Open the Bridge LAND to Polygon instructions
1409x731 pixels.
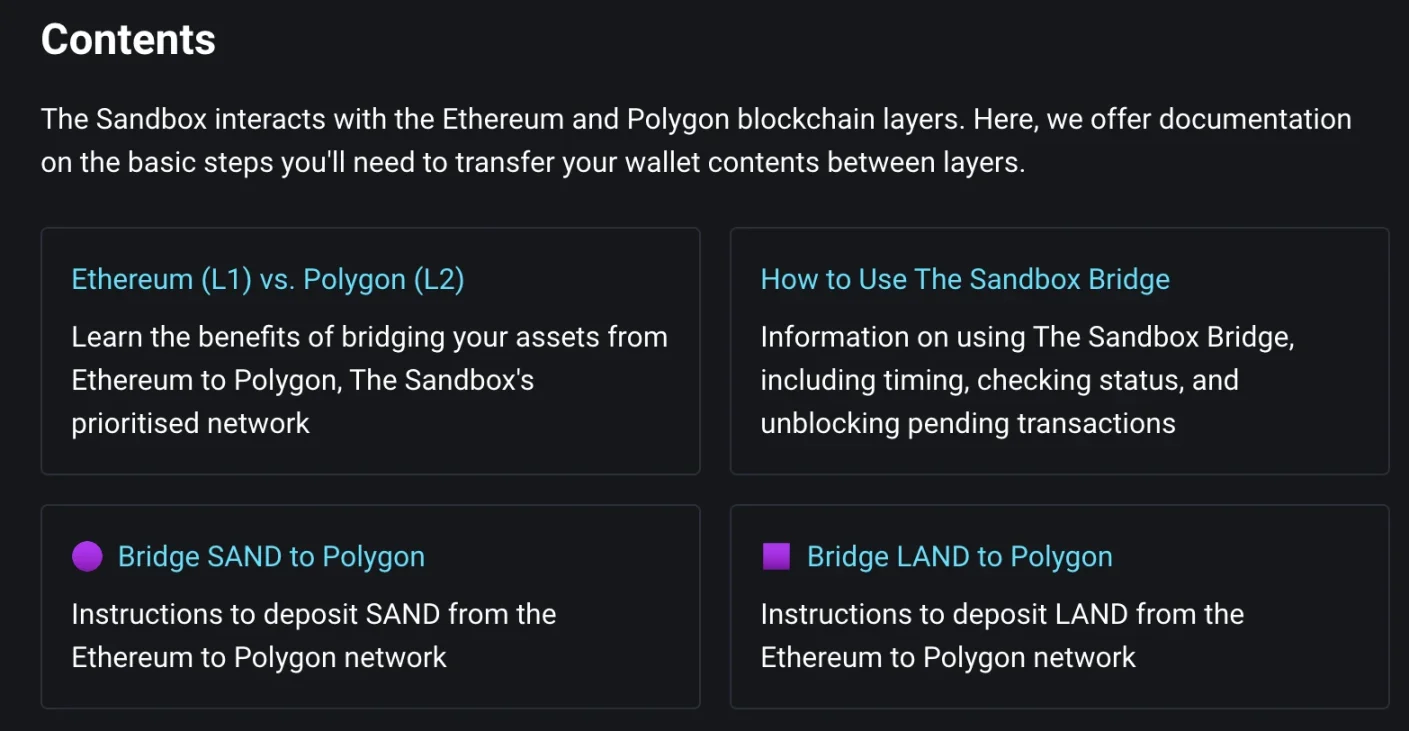click(959, 556)
